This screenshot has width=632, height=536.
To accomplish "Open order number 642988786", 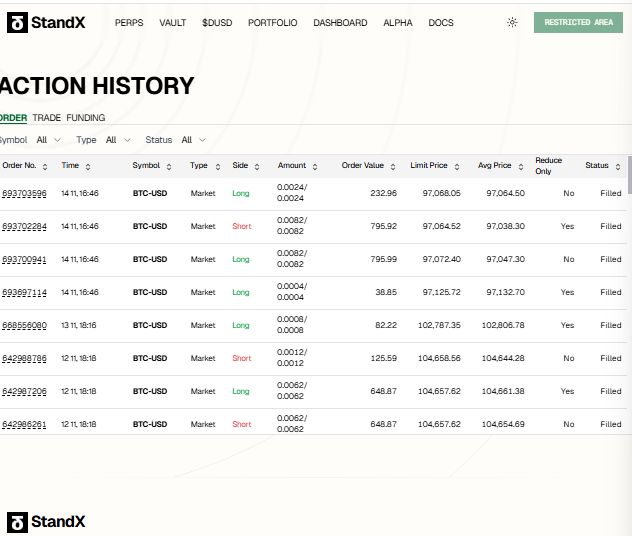I will 24,359.
